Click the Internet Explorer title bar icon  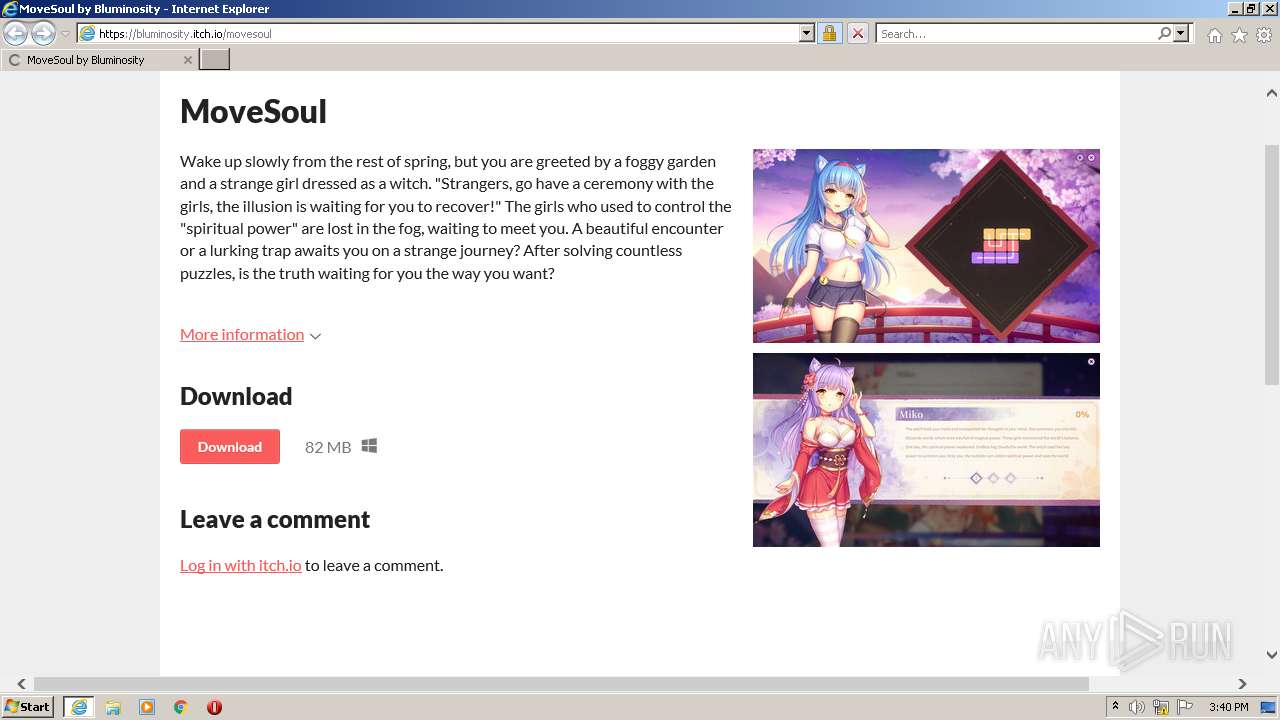point(10,9)
